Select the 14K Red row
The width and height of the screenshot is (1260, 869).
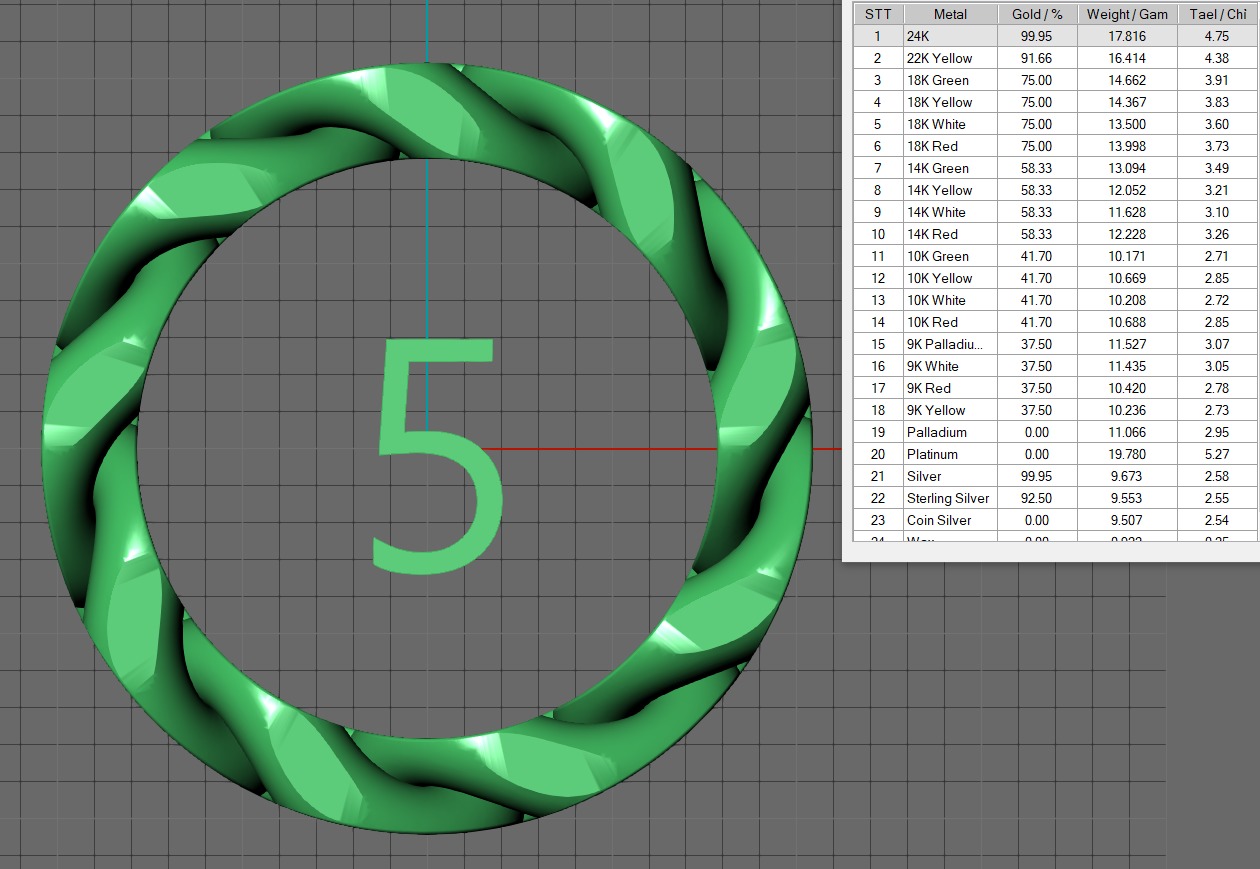coord(1055,234)
